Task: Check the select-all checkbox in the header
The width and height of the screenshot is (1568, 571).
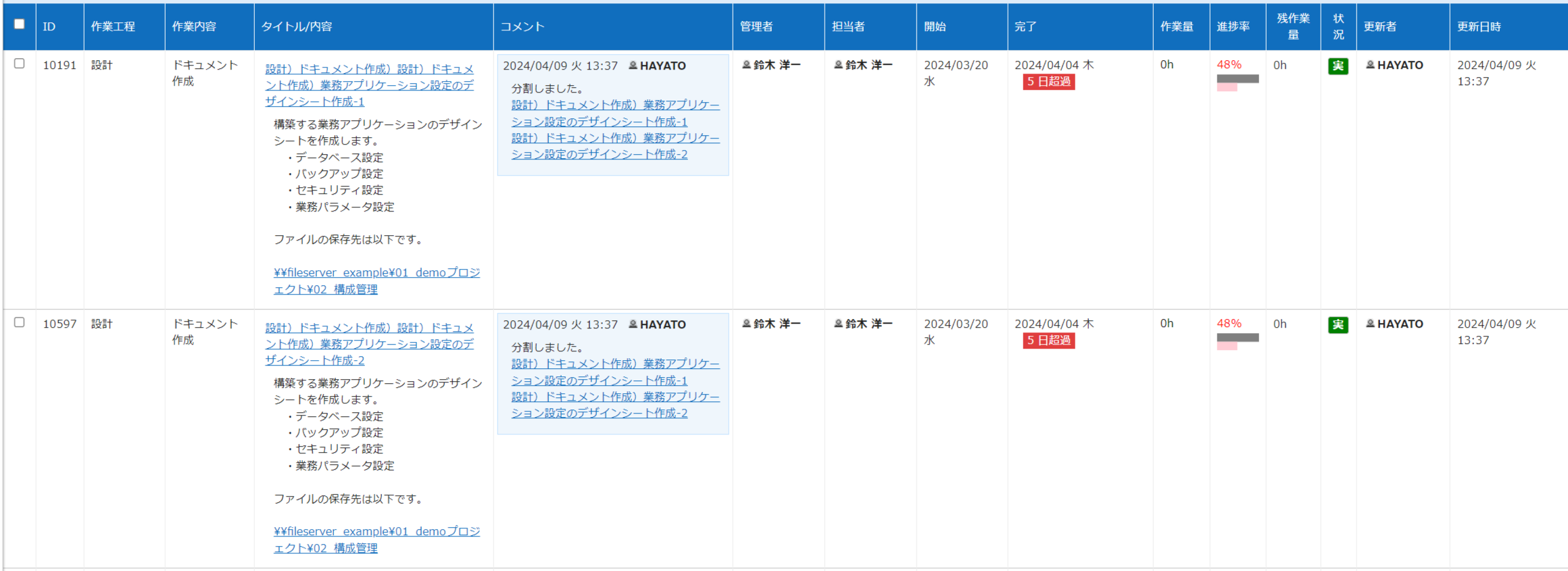Action: pyautogui.click(x=20, y=24)
